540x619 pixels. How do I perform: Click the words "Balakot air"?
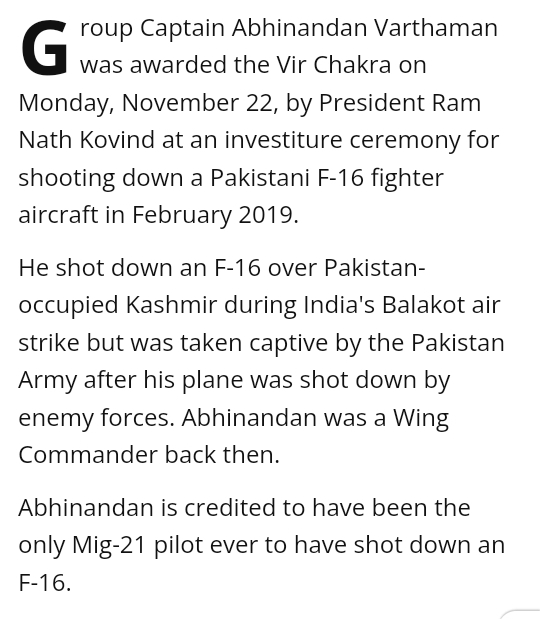(x=441, y=305)
